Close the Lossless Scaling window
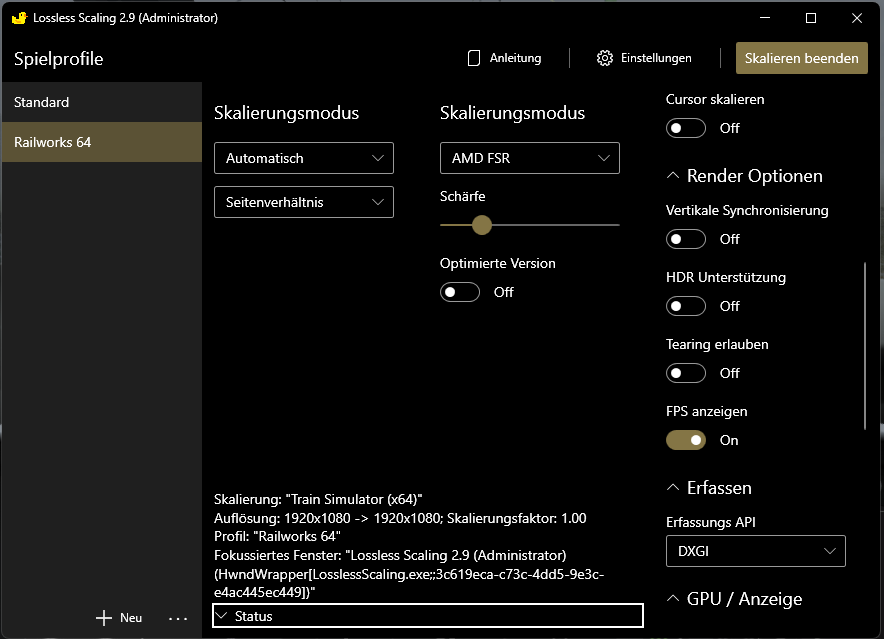 (x=857, y=18)
